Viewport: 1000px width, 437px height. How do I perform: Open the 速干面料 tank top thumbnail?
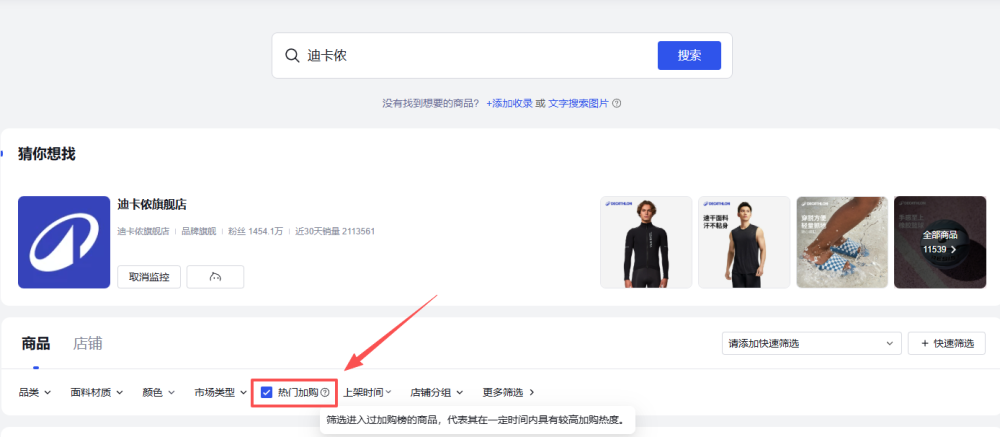[744, 242]
